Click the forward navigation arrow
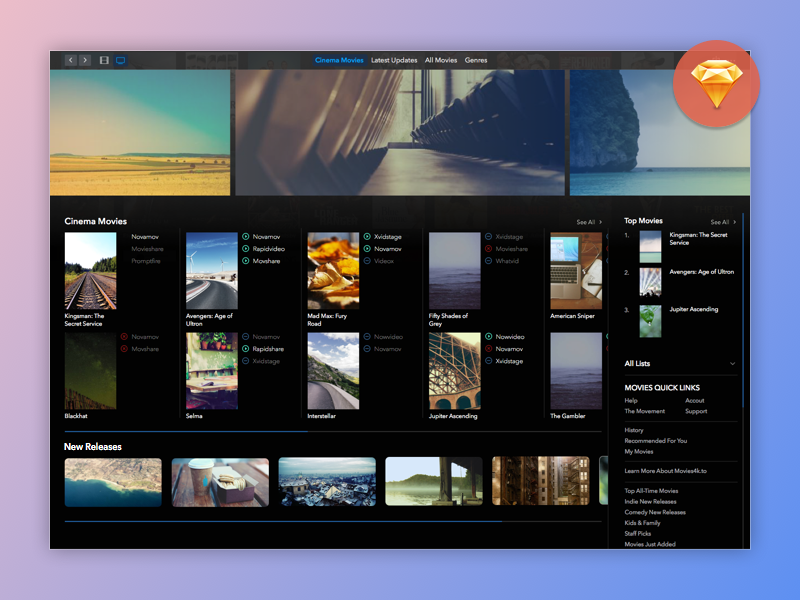Viewport: 800px width, 600px height. [x=85, y=60]
